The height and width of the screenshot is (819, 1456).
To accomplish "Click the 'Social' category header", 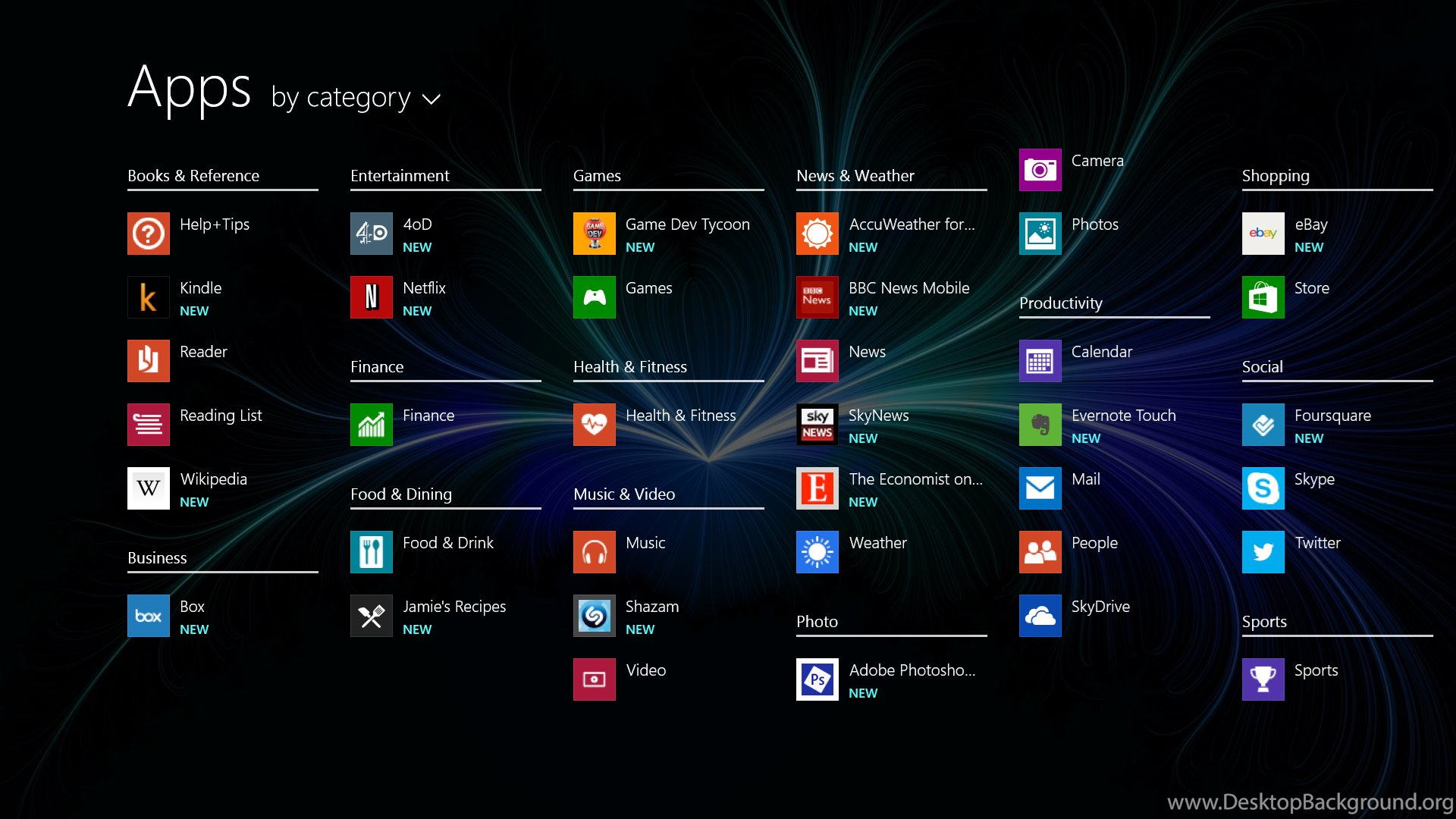I will click(1263, 367).
